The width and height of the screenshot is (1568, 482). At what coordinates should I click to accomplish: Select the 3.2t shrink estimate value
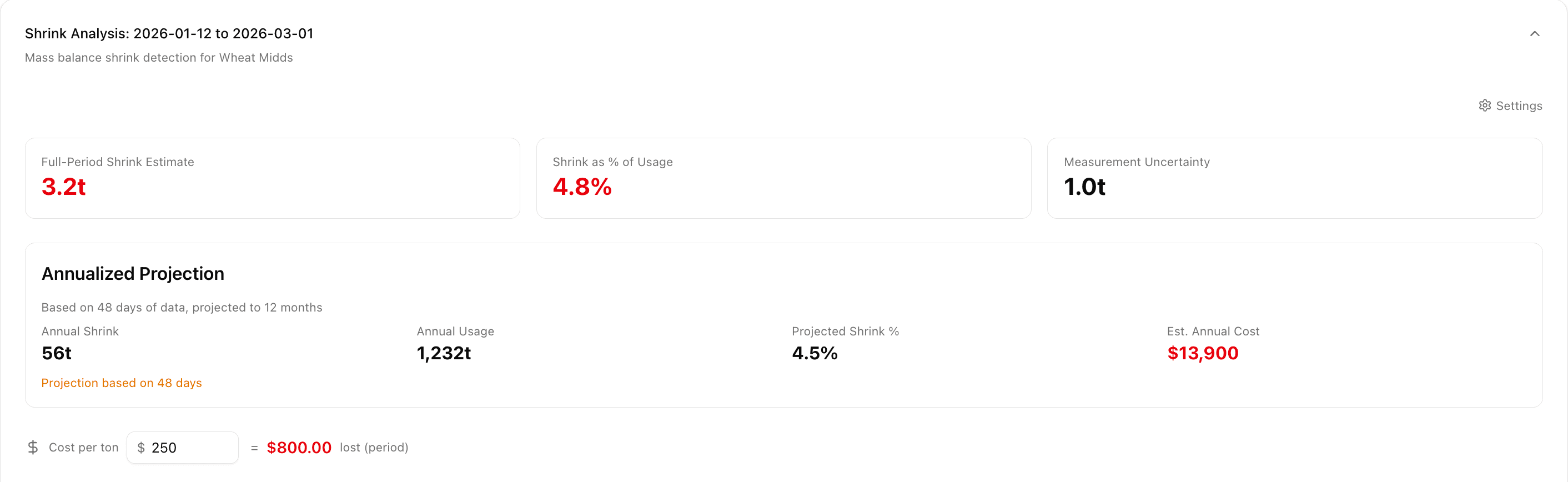pyautogui.click(x=63, y=187)
